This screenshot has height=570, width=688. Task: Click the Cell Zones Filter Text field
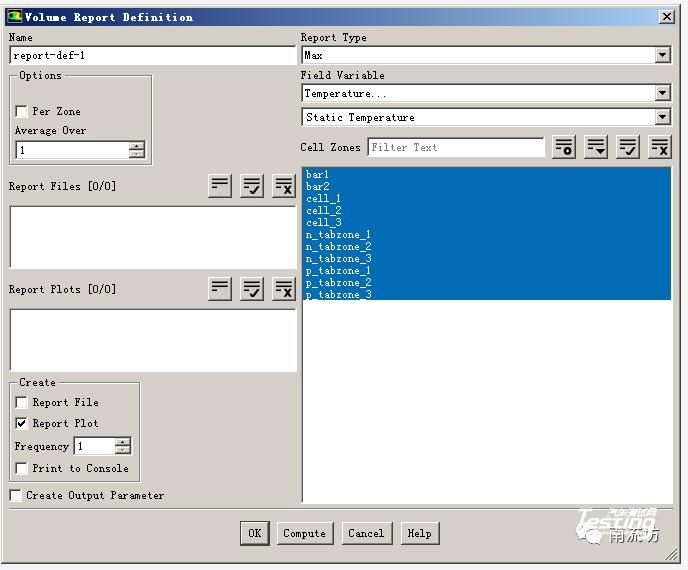tap(456, 147)
